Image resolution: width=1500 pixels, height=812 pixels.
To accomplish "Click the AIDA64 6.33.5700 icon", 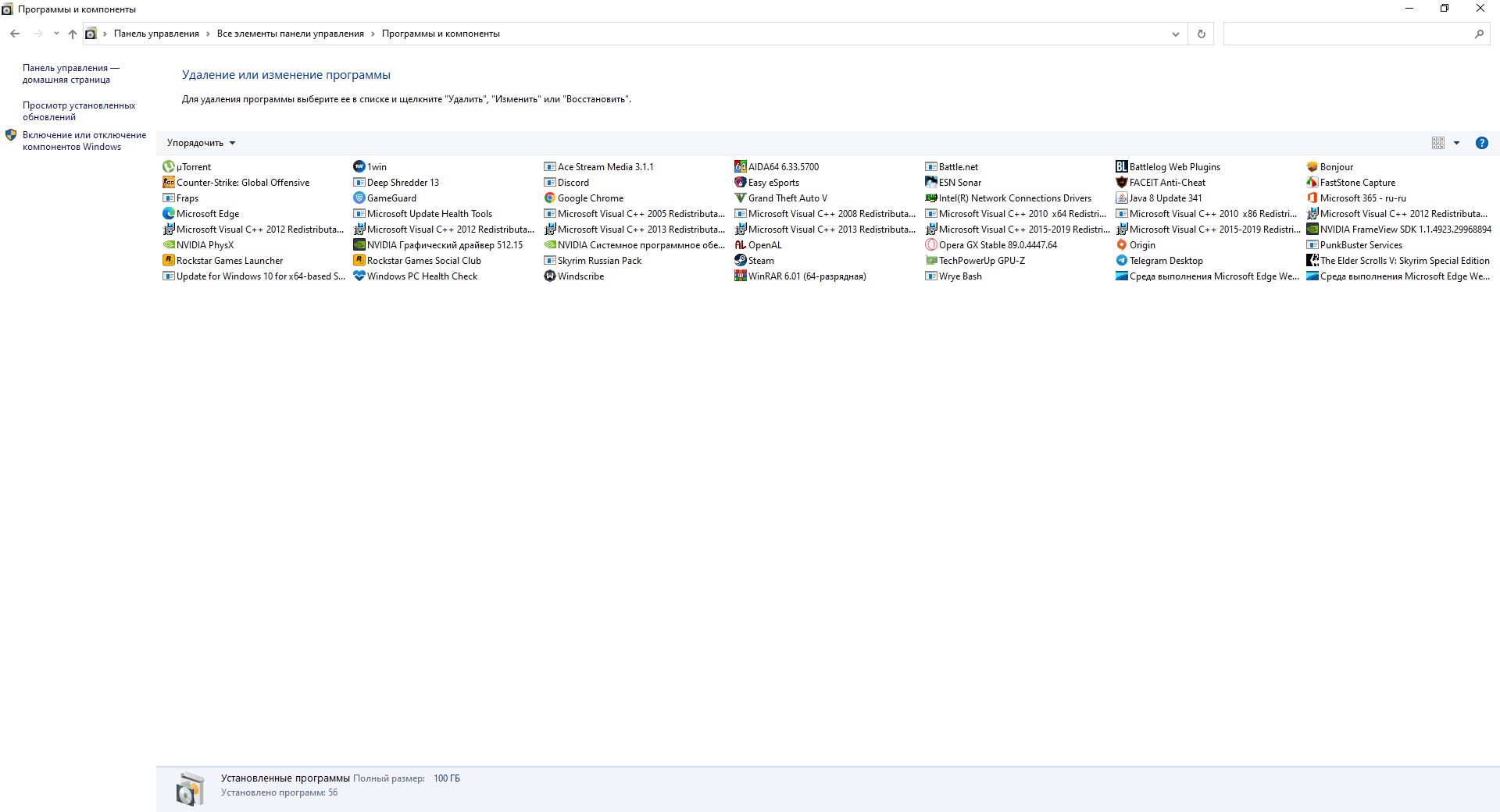I will click(x=740, y=167).
